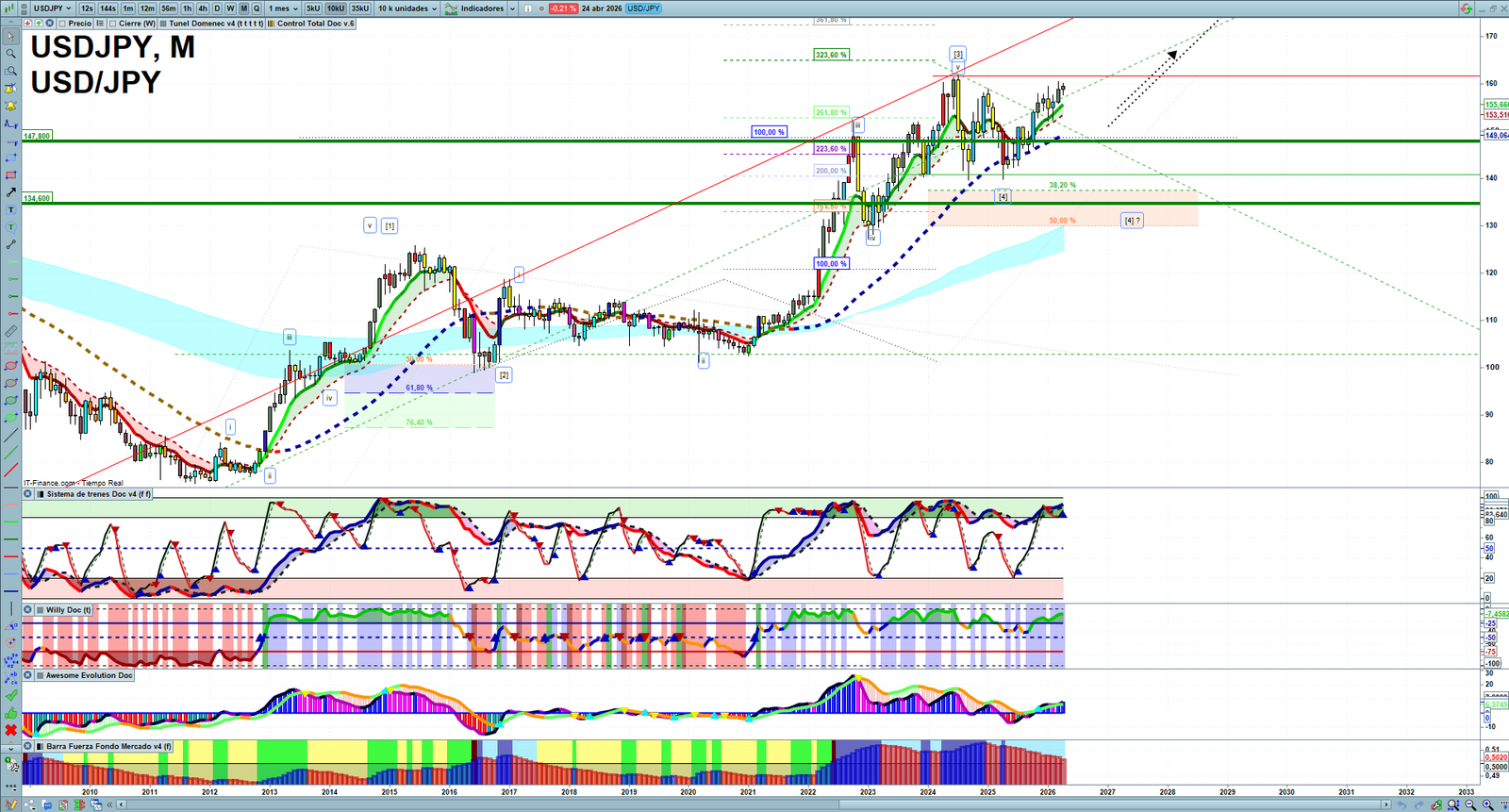Open the 1 mes timeframe dropdown
1509x812 pixels.
coord(283,8)
